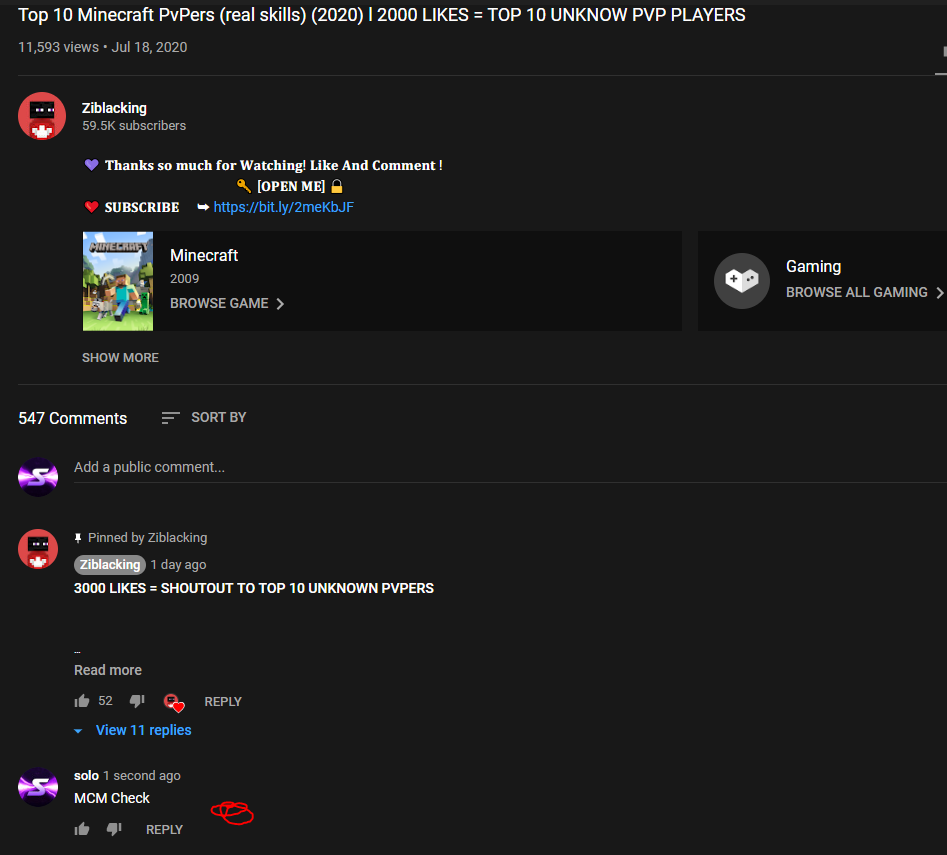This screenshot has height=855, width=947.
Task: Open the Sort By comments menu
Action: [204, 417]
